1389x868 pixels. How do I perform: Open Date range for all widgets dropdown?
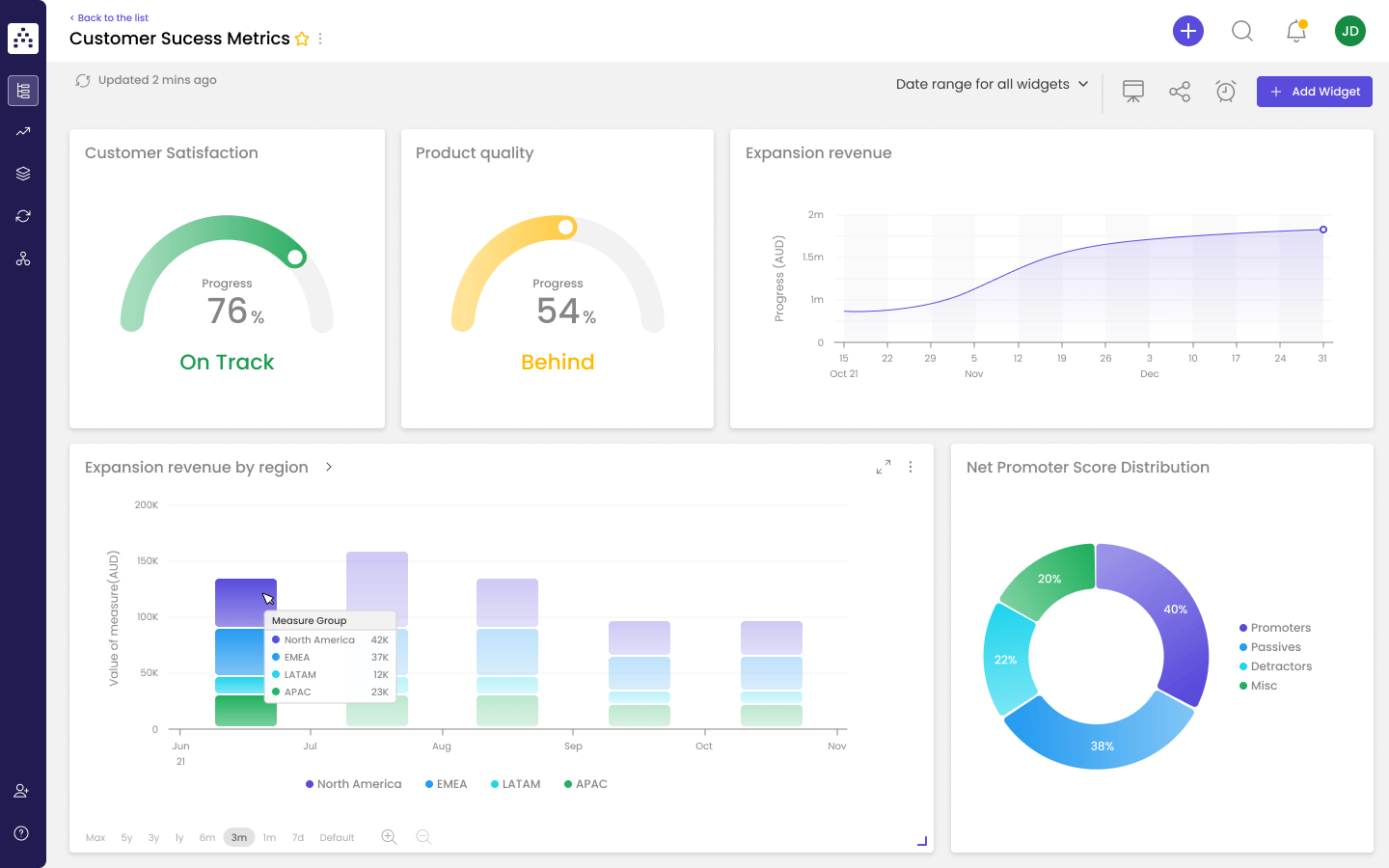tap(992, 84)
